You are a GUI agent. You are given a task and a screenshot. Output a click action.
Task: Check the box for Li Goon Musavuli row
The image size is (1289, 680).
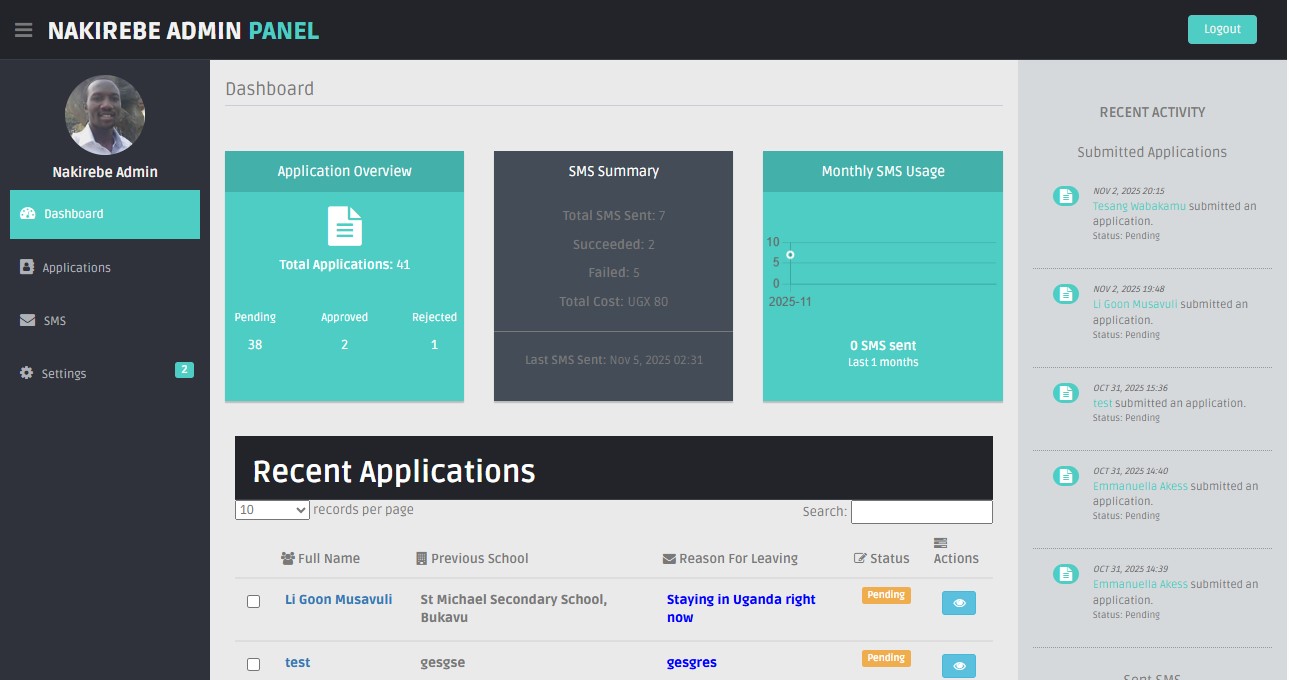[x=253, y=601]
